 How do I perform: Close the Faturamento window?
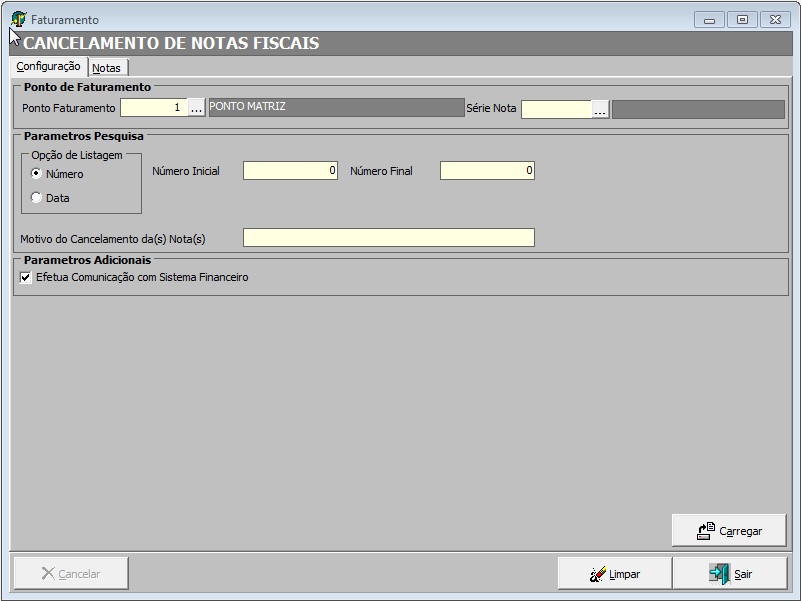[774, 19]
